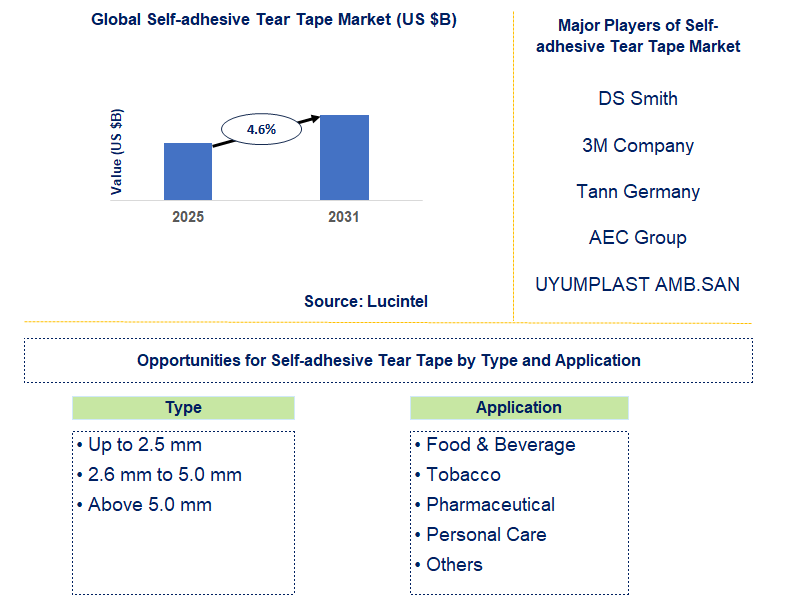Image resolution: width=792 pixels, height=612 pixels.
Task: Click the Source: Lucintel text
Action: pyautogui.click(x=366, y=301)
